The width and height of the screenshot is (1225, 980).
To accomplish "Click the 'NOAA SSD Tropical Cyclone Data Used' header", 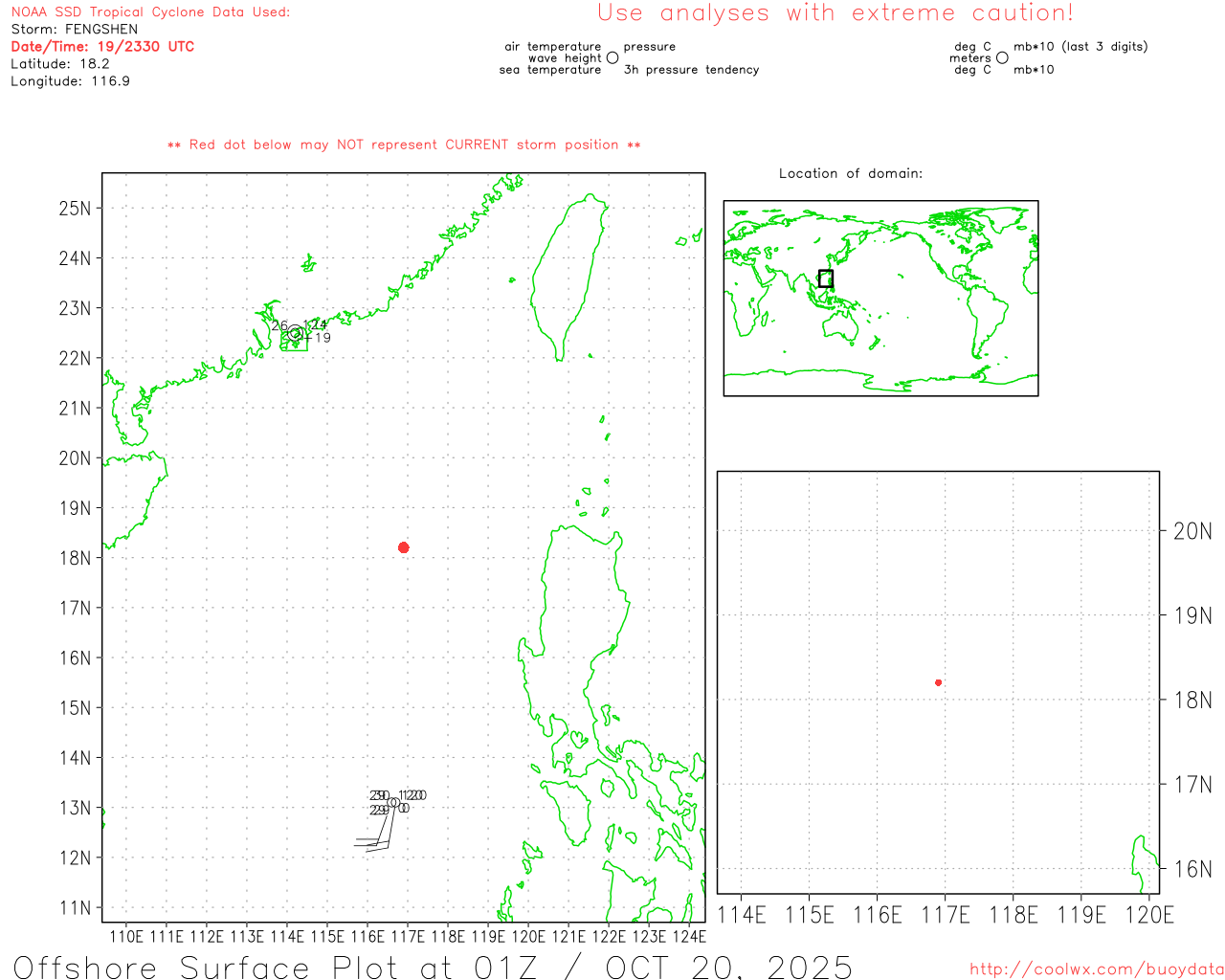I will pyautogui.click(x=150, y=12).
